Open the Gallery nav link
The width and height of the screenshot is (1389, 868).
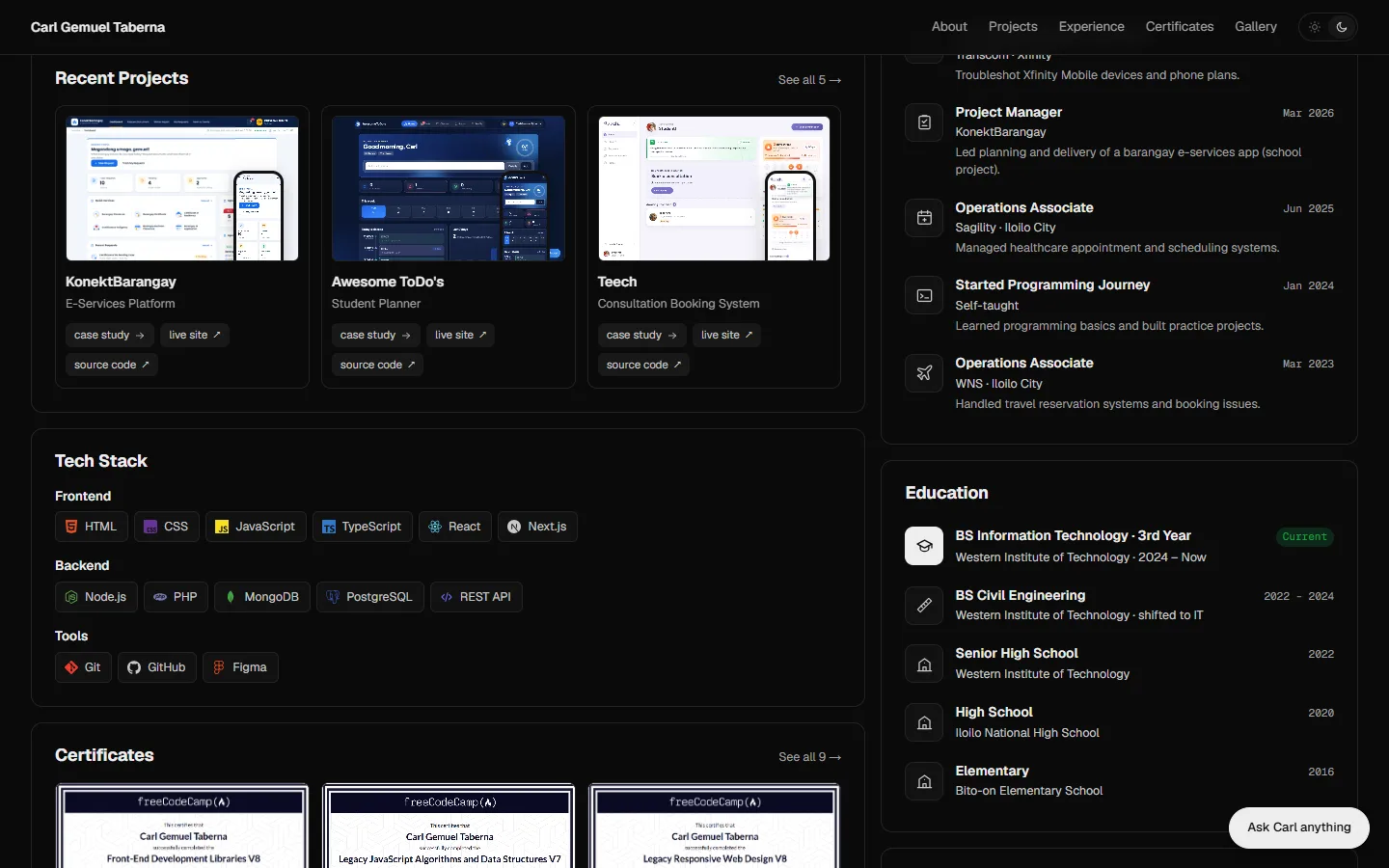coord(1256,27)
